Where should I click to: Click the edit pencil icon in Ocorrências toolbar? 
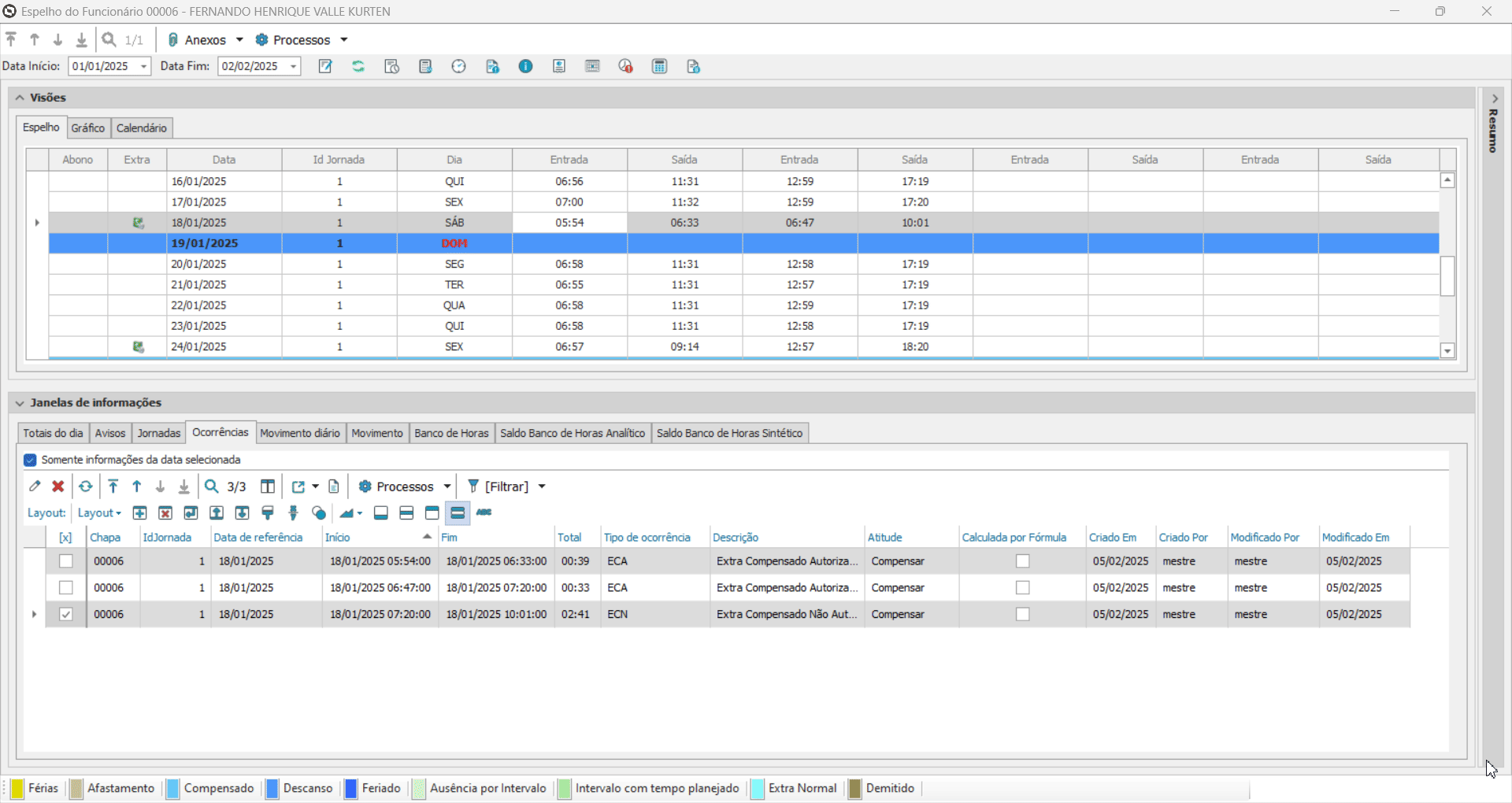coord(35,487)
